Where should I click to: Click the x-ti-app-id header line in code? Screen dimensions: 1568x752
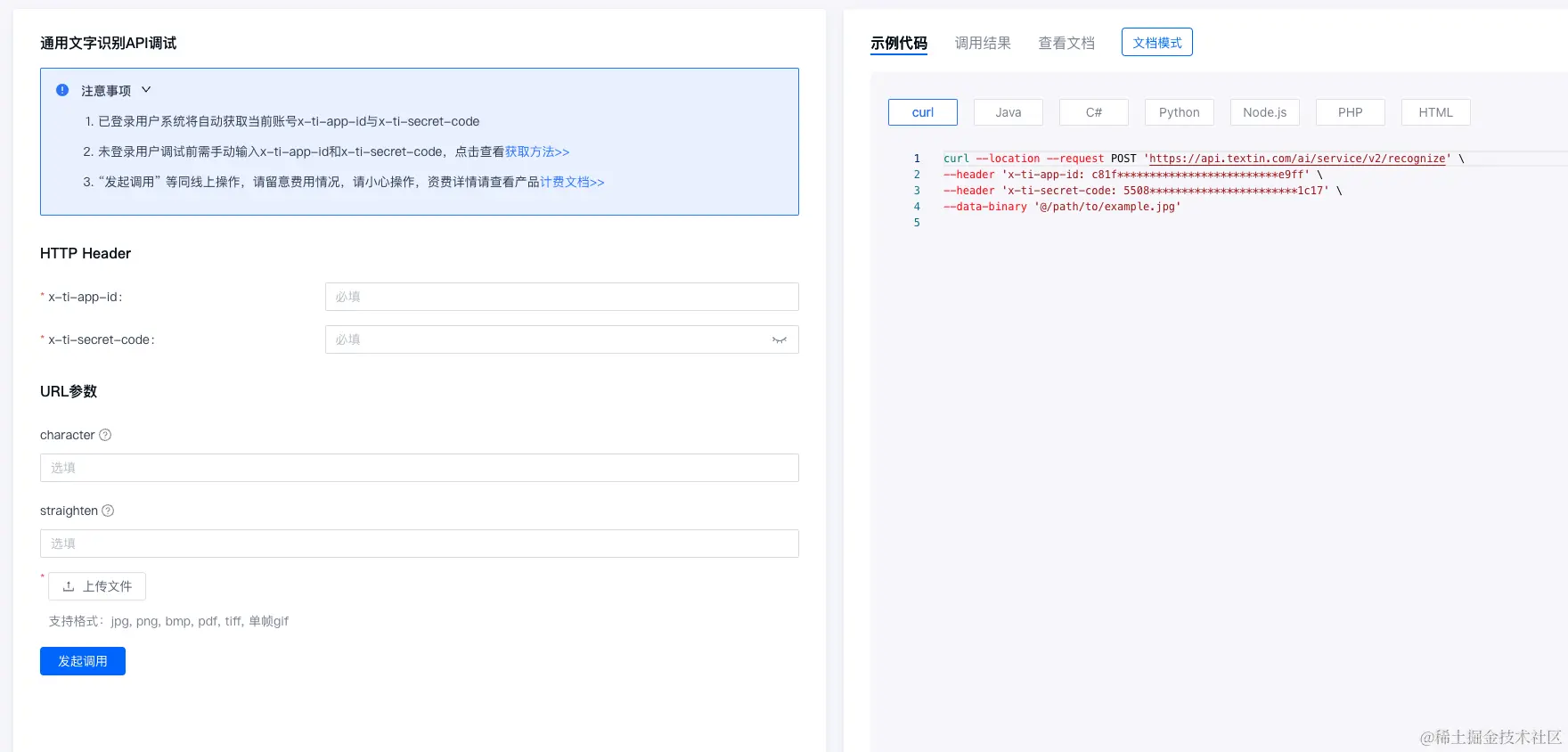[x=1133, y=175]
